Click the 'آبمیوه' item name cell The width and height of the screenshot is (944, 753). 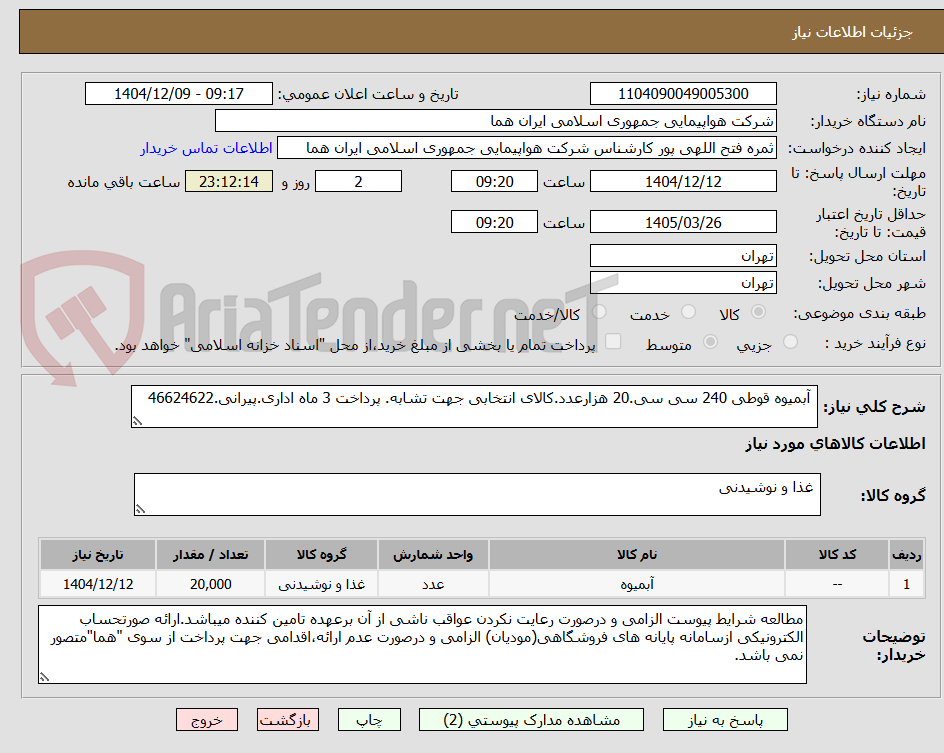tap(637, 584)
